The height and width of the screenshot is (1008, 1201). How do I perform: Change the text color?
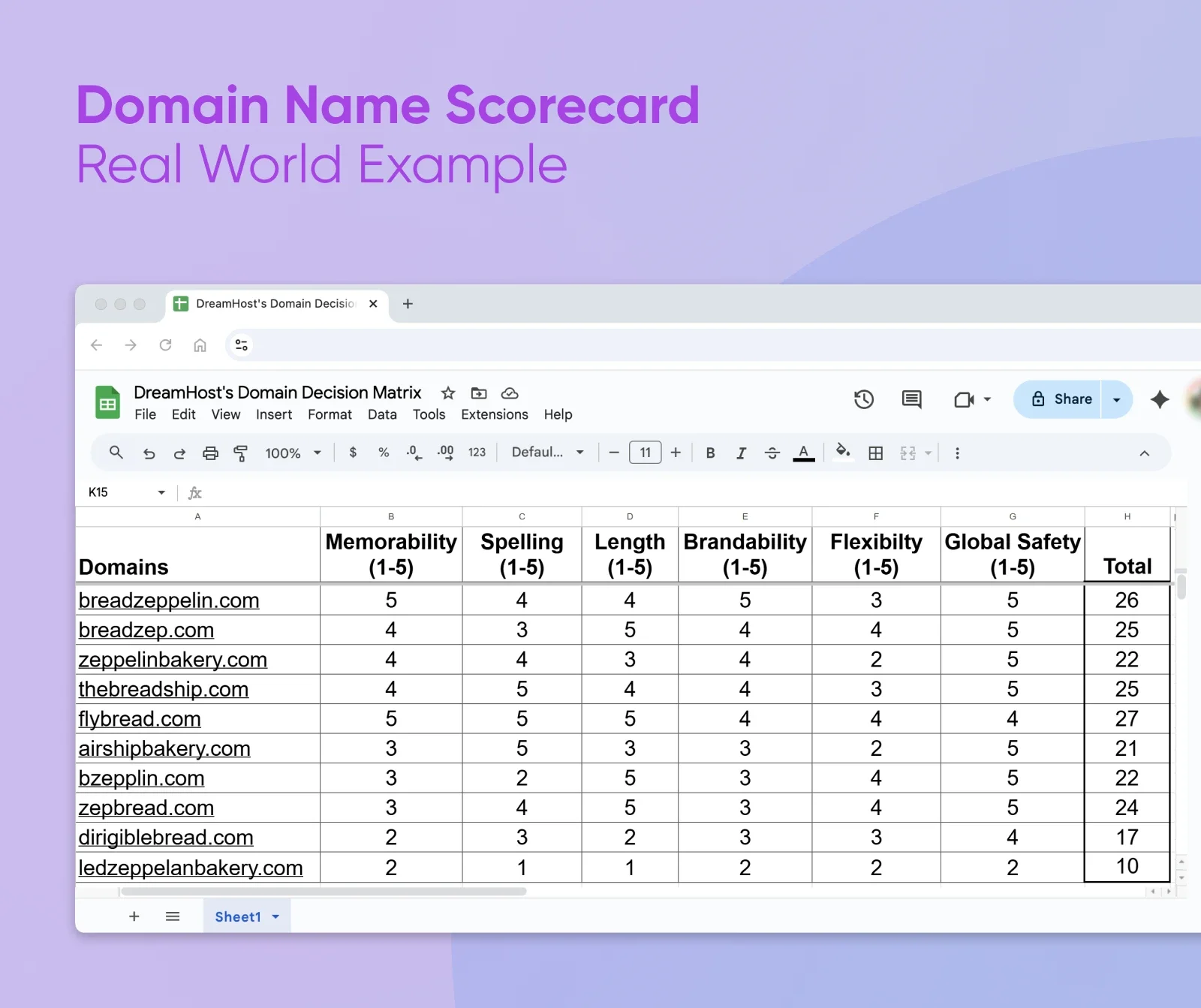[x=803, y=453]
